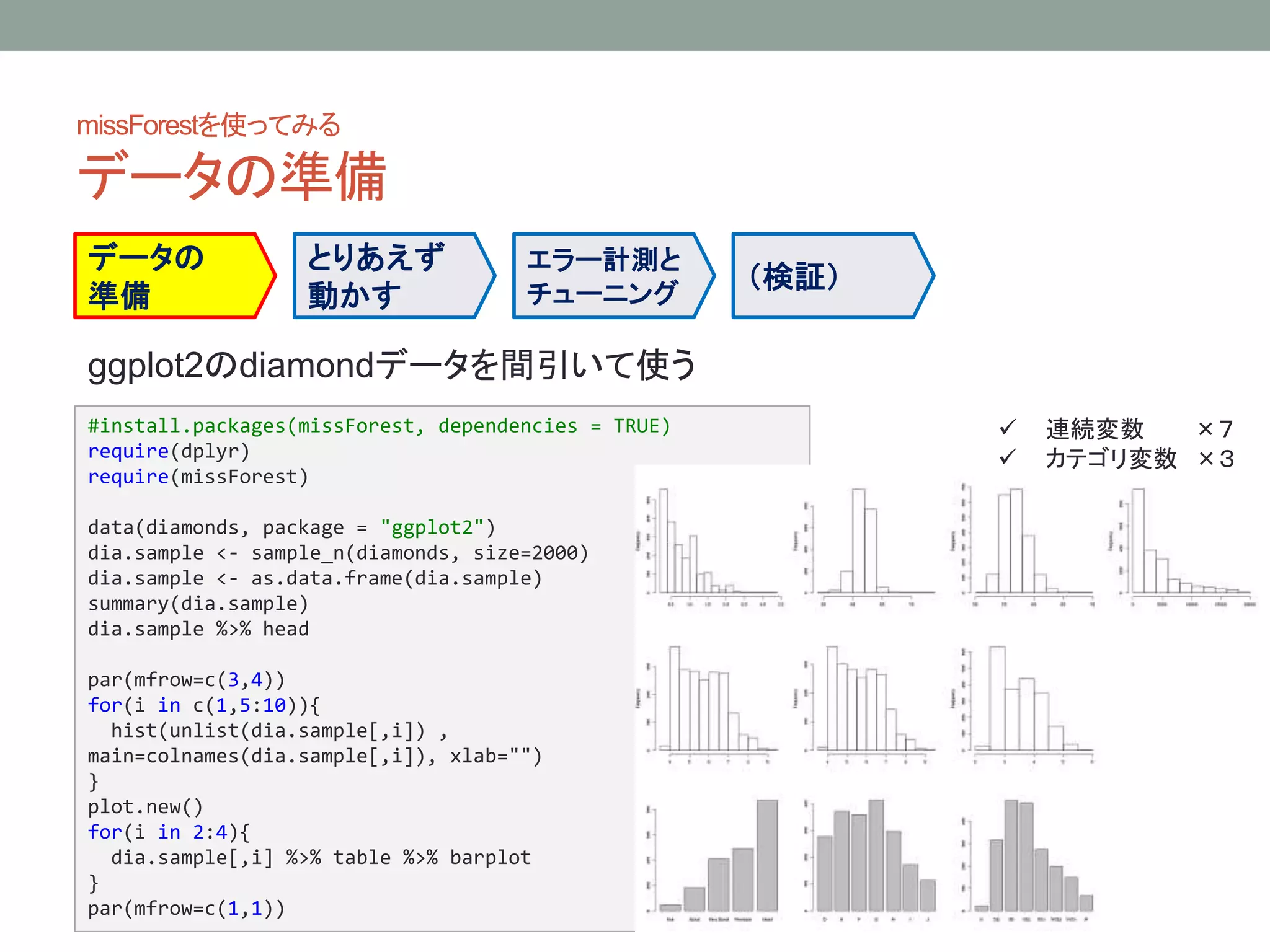1270x952 pixels.
Task: Click the checkmark beside カテゴリ変数
Action: tap(1008, 457)
